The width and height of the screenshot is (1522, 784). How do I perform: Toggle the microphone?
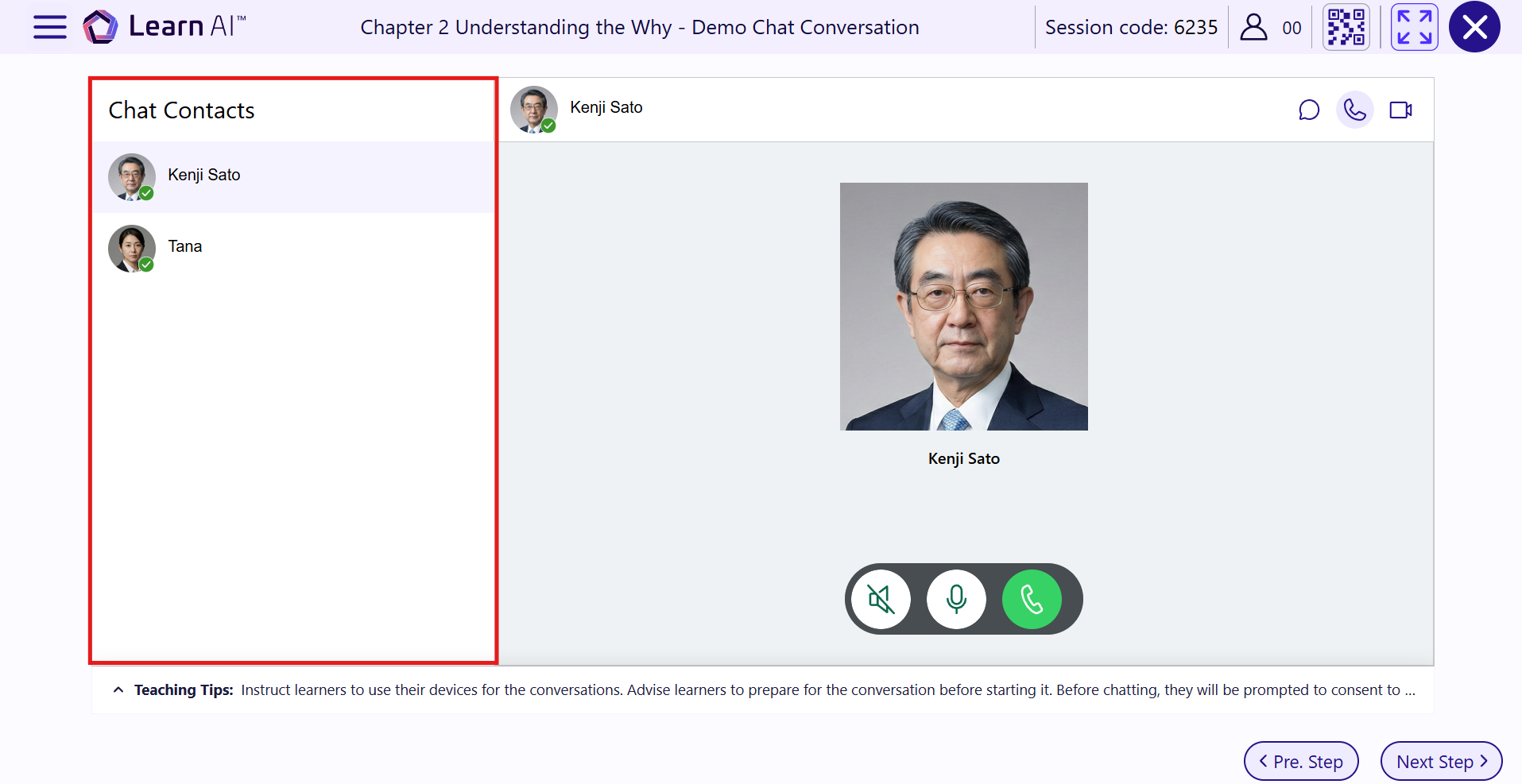pos(956,599)
